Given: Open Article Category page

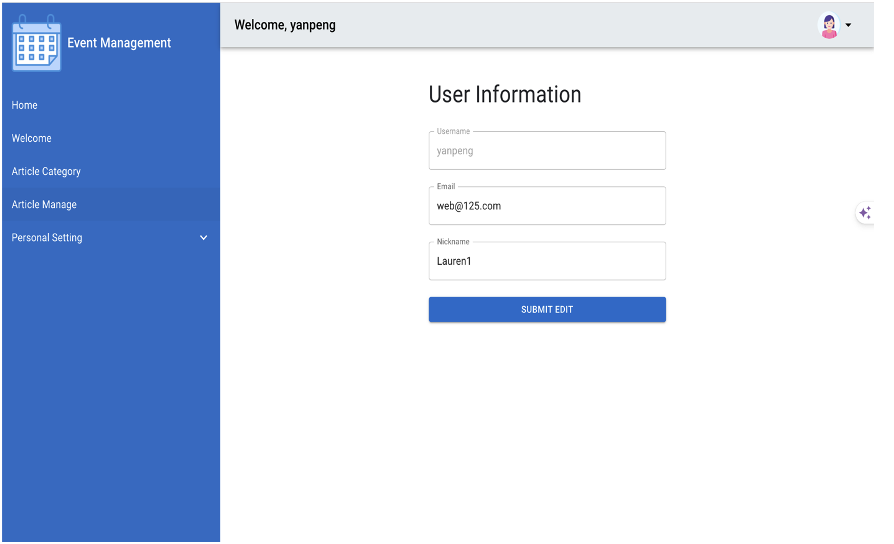Looking at the screenshot, I should click(46, 171).
